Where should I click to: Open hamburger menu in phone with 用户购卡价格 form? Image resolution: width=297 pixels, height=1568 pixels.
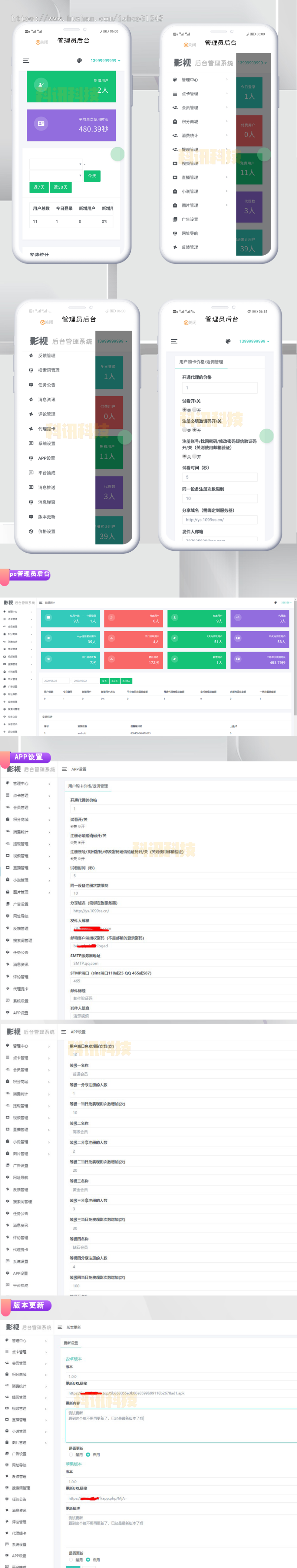174,342
